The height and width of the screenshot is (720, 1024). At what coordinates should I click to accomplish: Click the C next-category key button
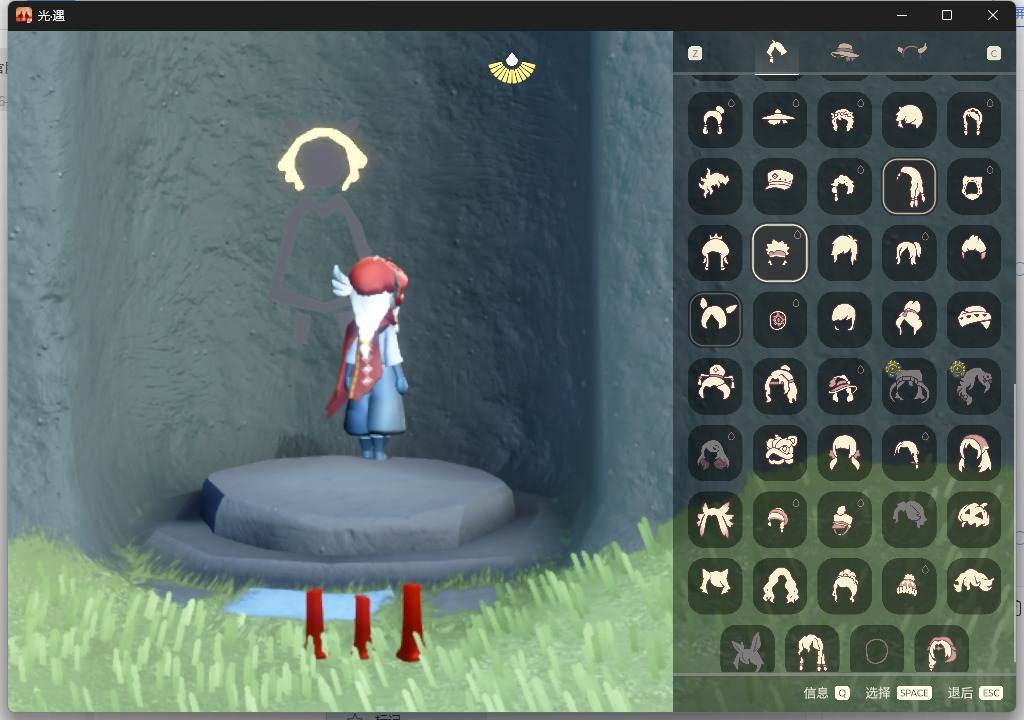[x=993, y=54]
